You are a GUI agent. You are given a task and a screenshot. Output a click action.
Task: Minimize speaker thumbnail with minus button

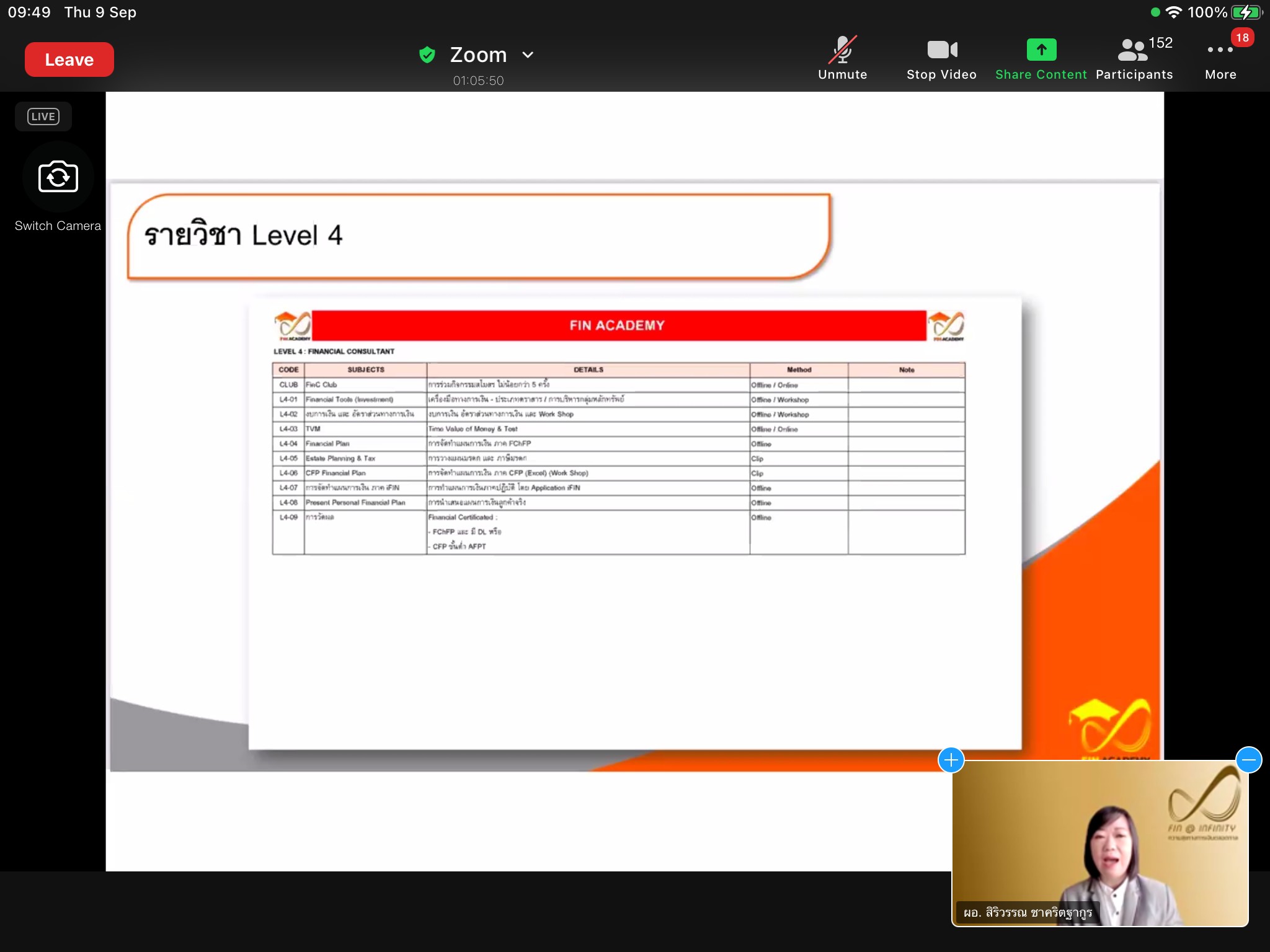click(x=1248, y=760)
